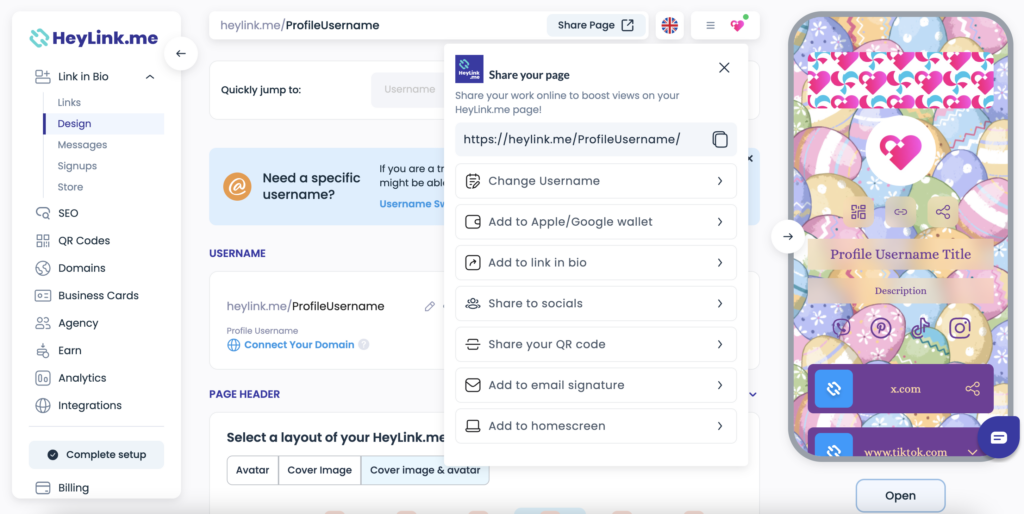This screenshot has height=514, width=1024.
Task: Close the Share your page popup
Action: tap(724, 68)
